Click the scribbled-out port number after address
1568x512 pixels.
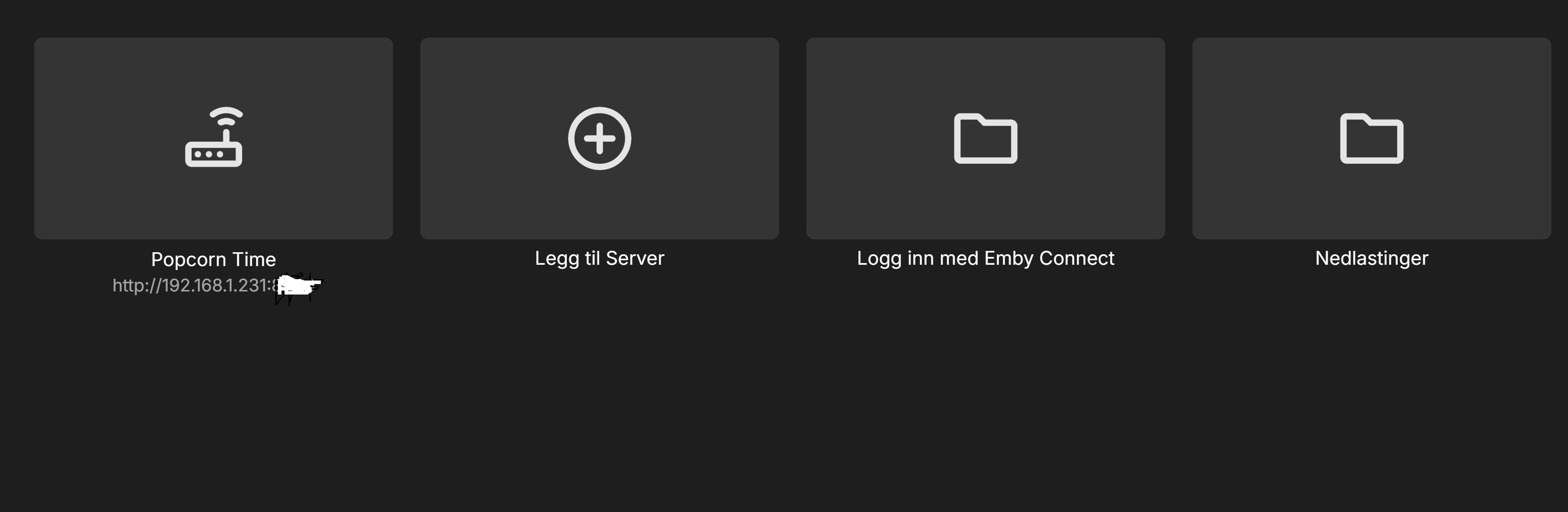tap(297, 286)
